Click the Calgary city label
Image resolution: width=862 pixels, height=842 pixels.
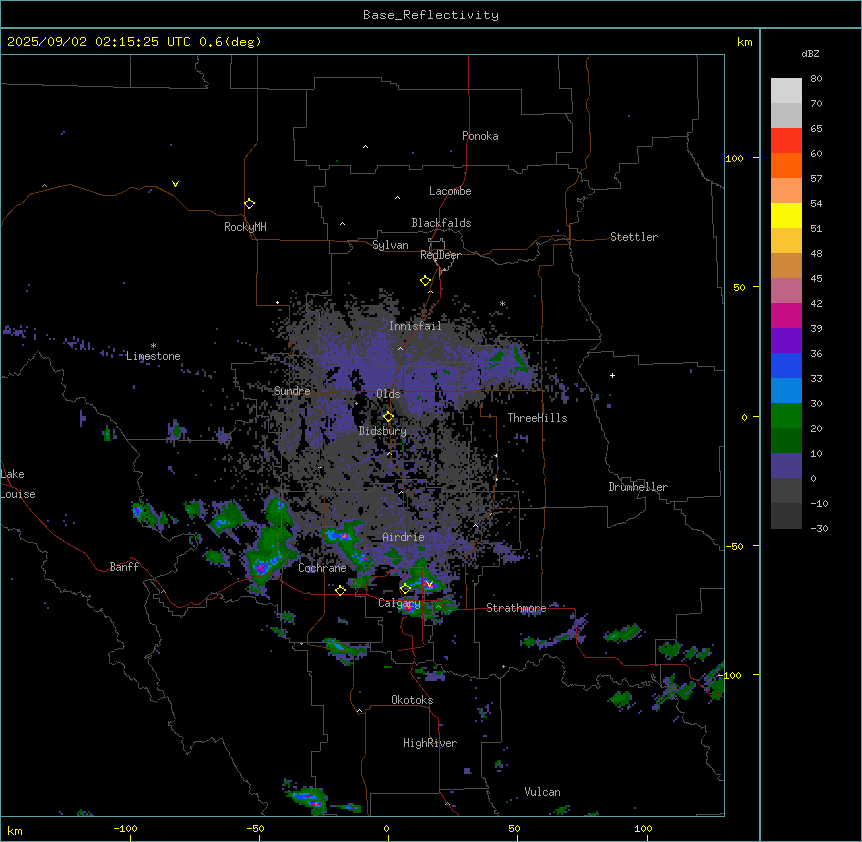[x=399, y=603]
